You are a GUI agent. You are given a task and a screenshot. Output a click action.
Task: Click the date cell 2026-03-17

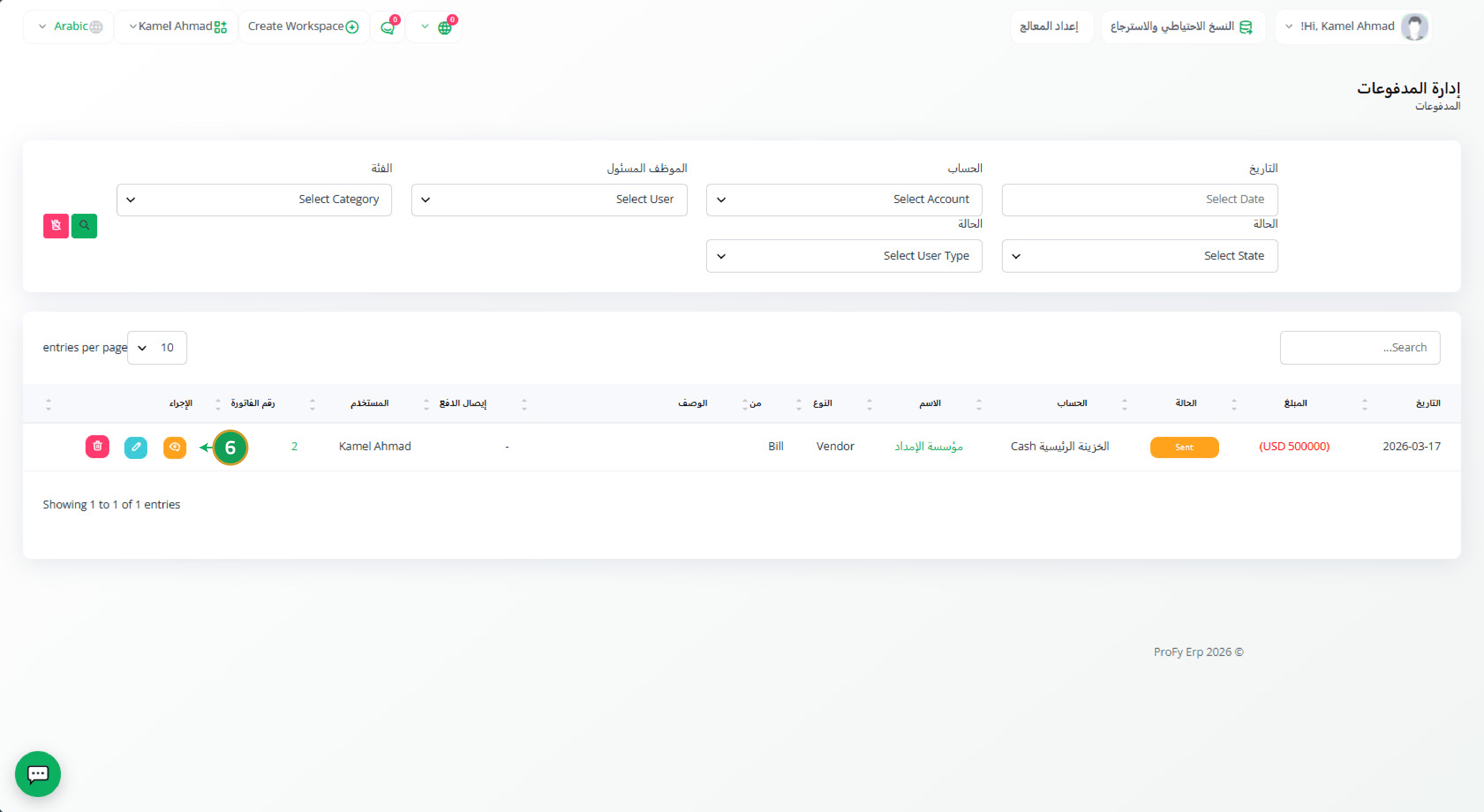pyautogui.click(x=1411, y=446)
